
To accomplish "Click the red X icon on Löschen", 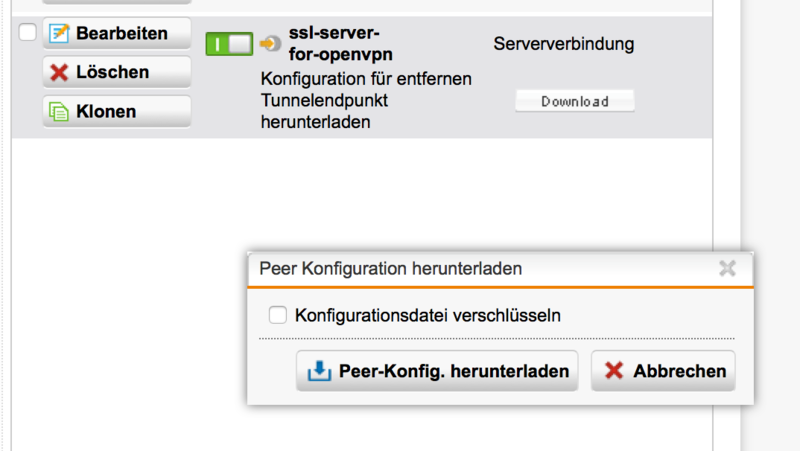I will [59, 73].
